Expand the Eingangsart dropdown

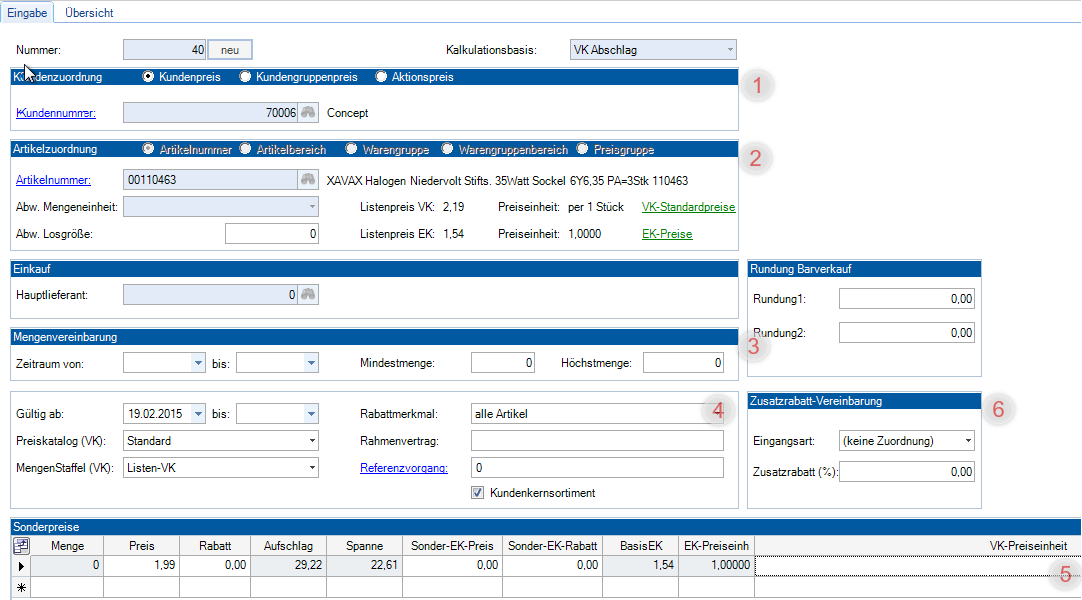967,441
